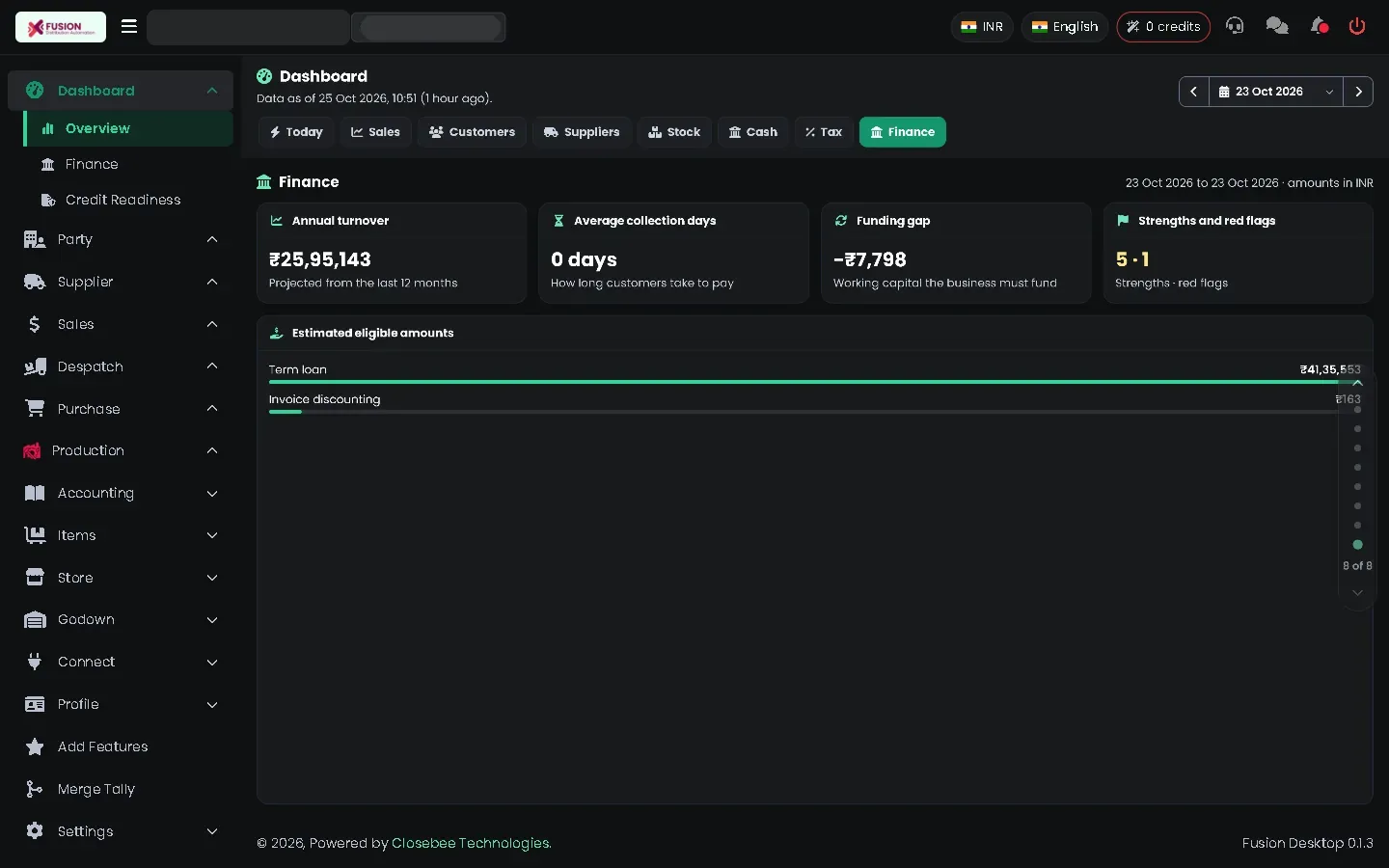Click the red power logout icon

click(x=1357, y=26)
